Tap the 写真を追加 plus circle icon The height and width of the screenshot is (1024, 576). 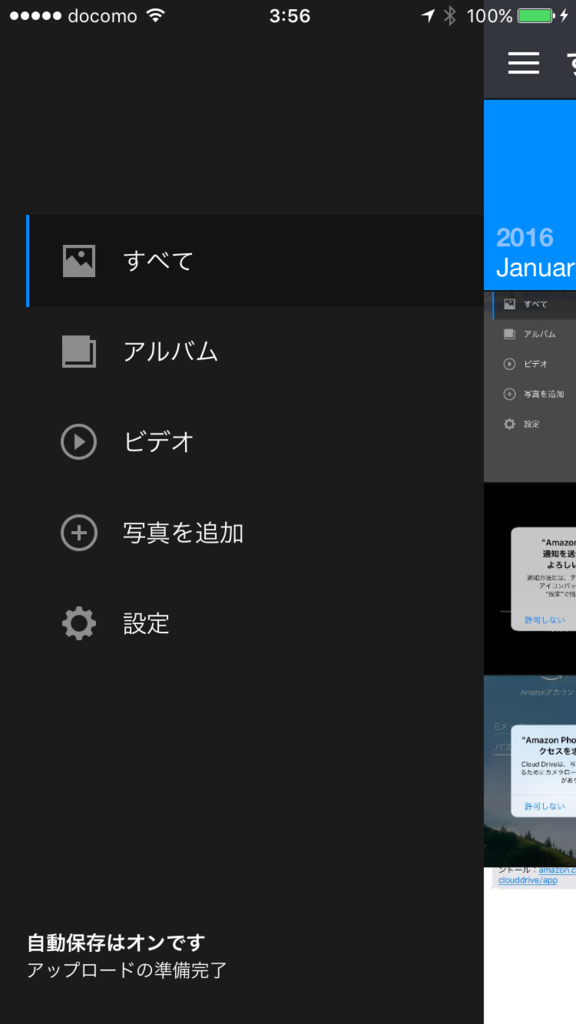79,533
